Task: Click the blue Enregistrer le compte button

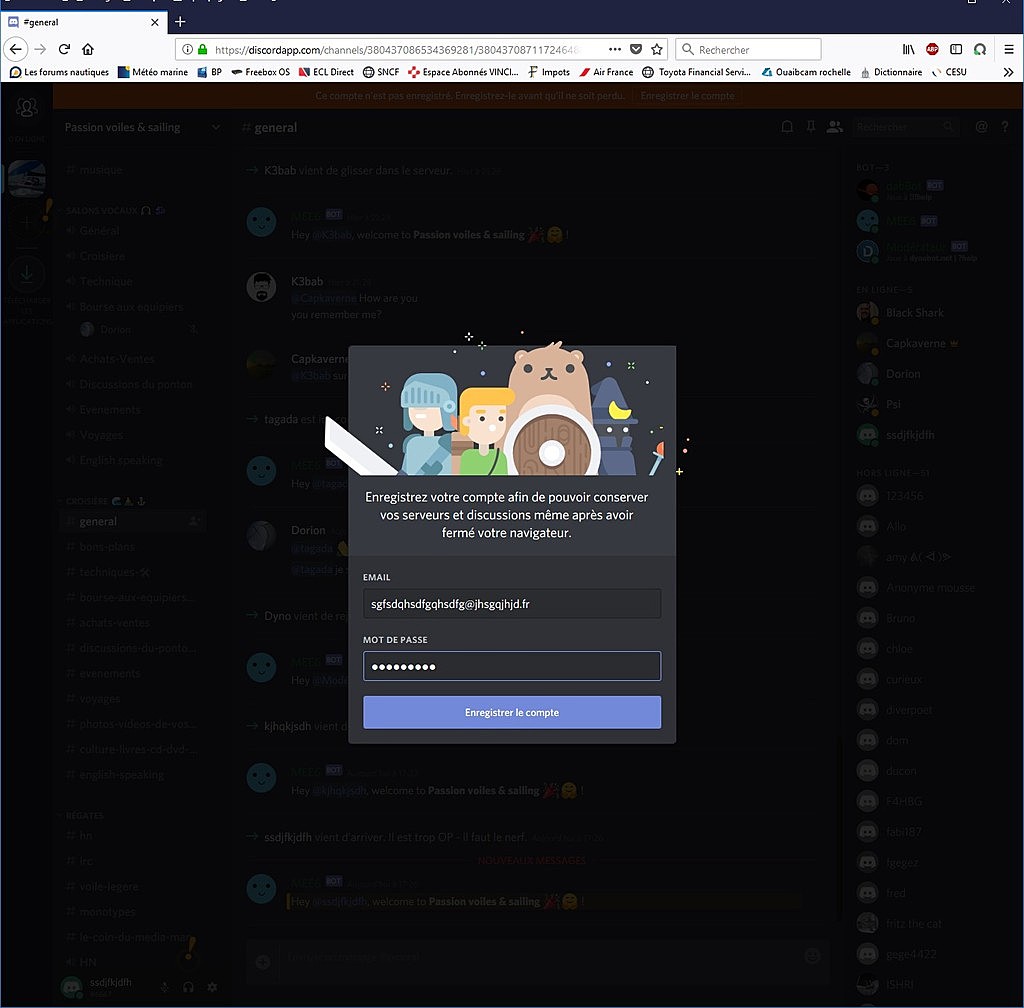Action: [x=512, y=712]
